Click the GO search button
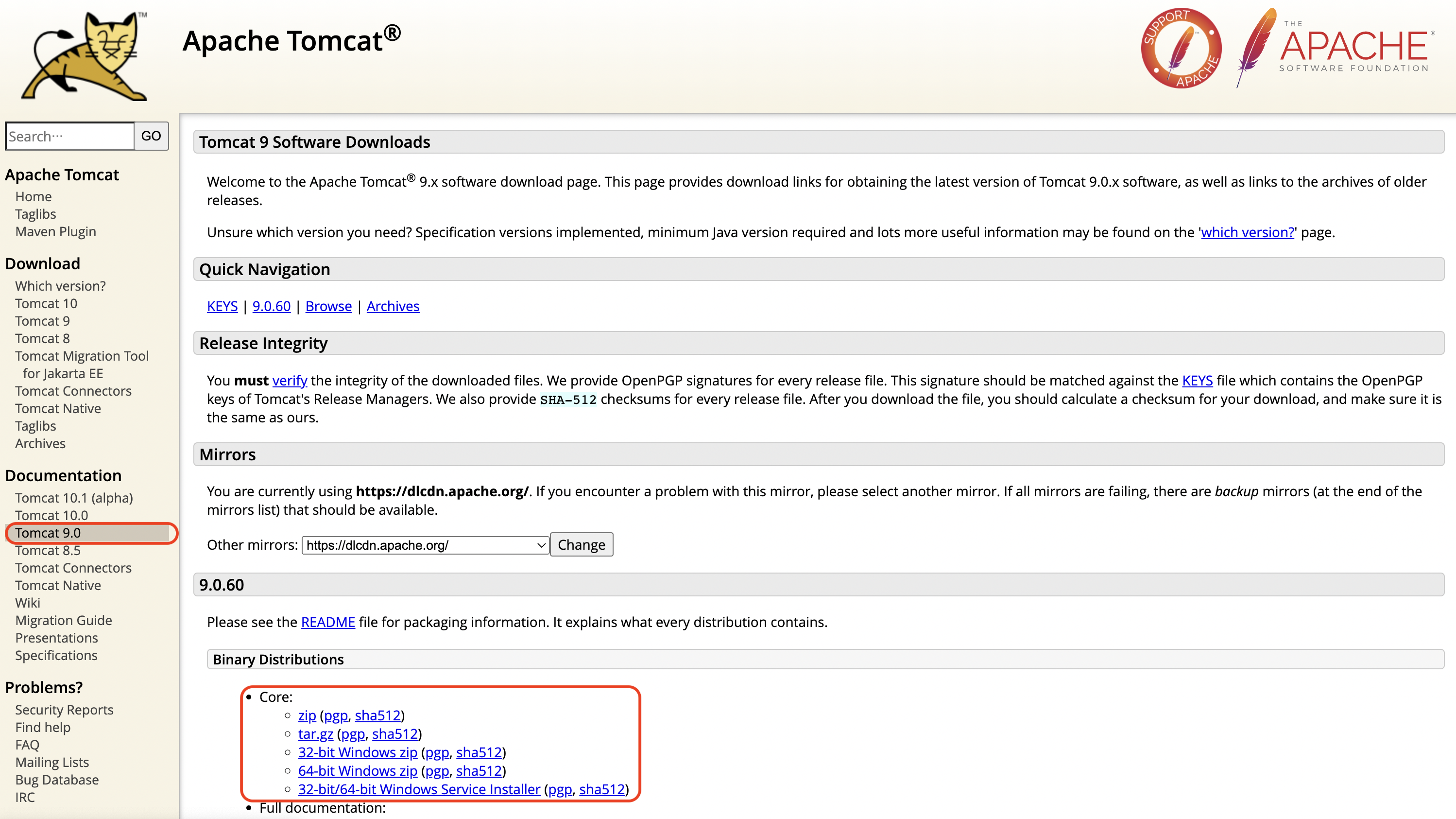 (151, 136)
